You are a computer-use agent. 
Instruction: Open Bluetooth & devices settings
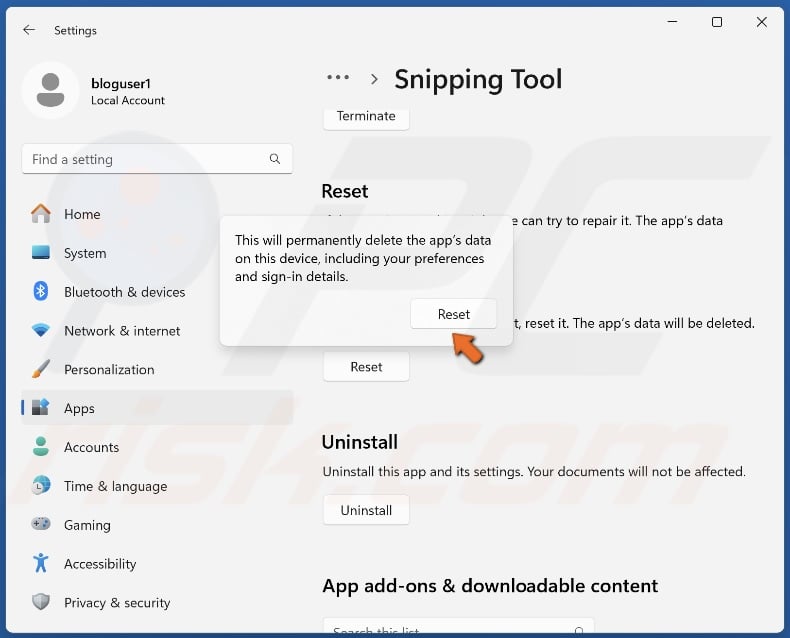[157, 292]
